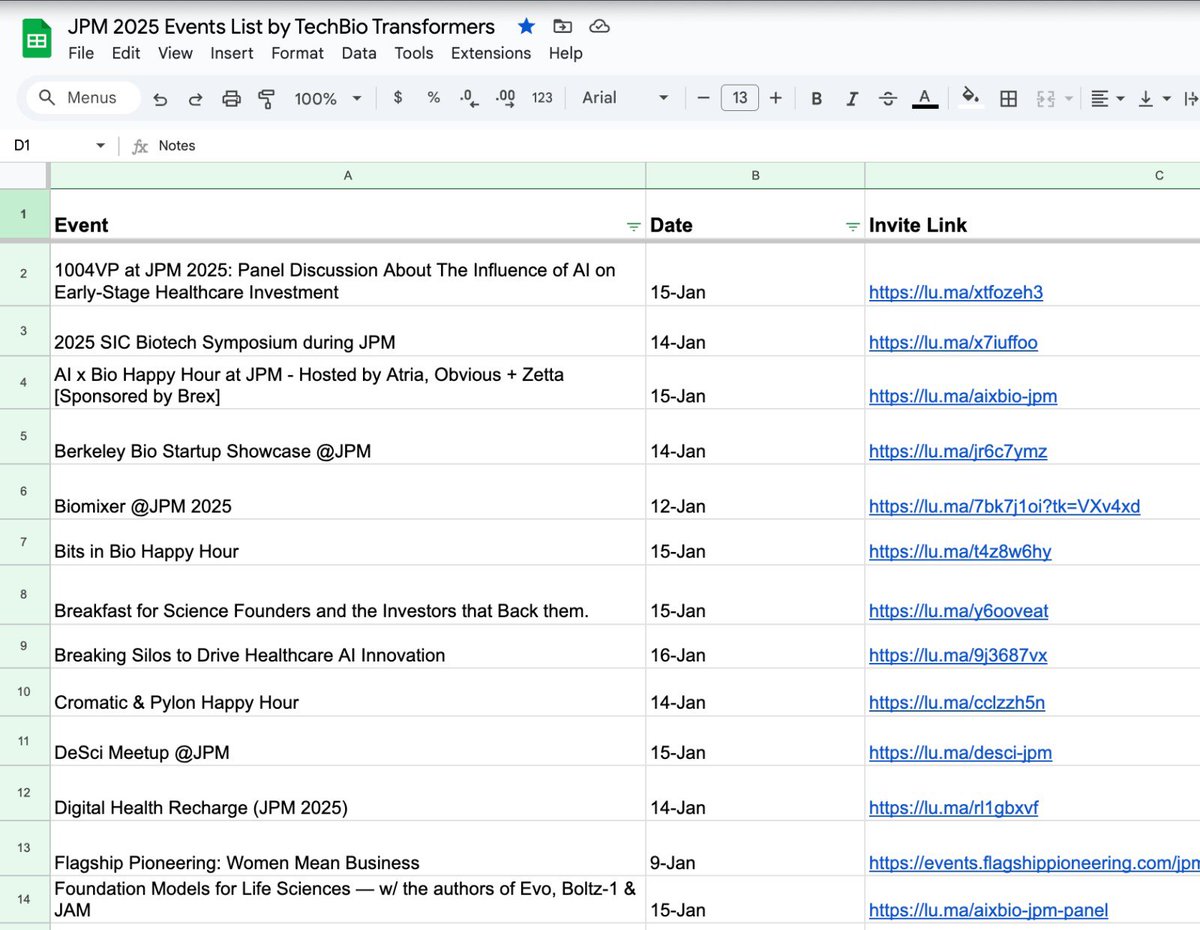Open the 100% zoom dropdown
The image size is (1200, 930).
point(326,98)
